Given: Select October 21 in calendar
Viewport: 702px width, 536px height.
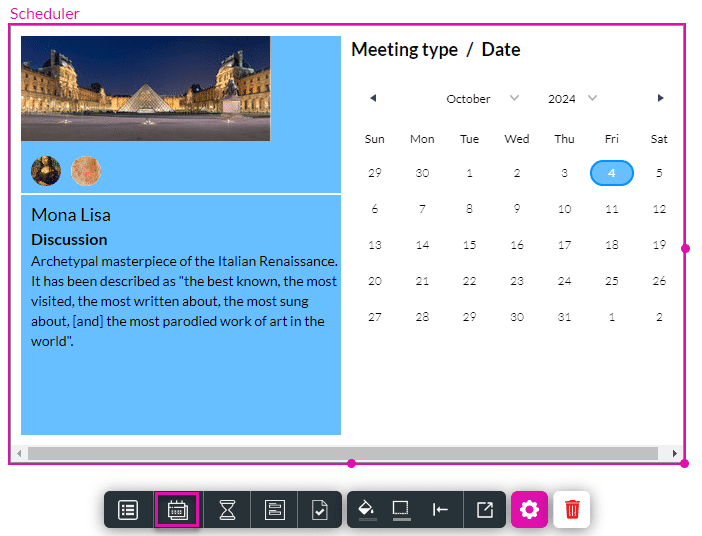Looking at the screenshot, I should click(x=422, y=281).
